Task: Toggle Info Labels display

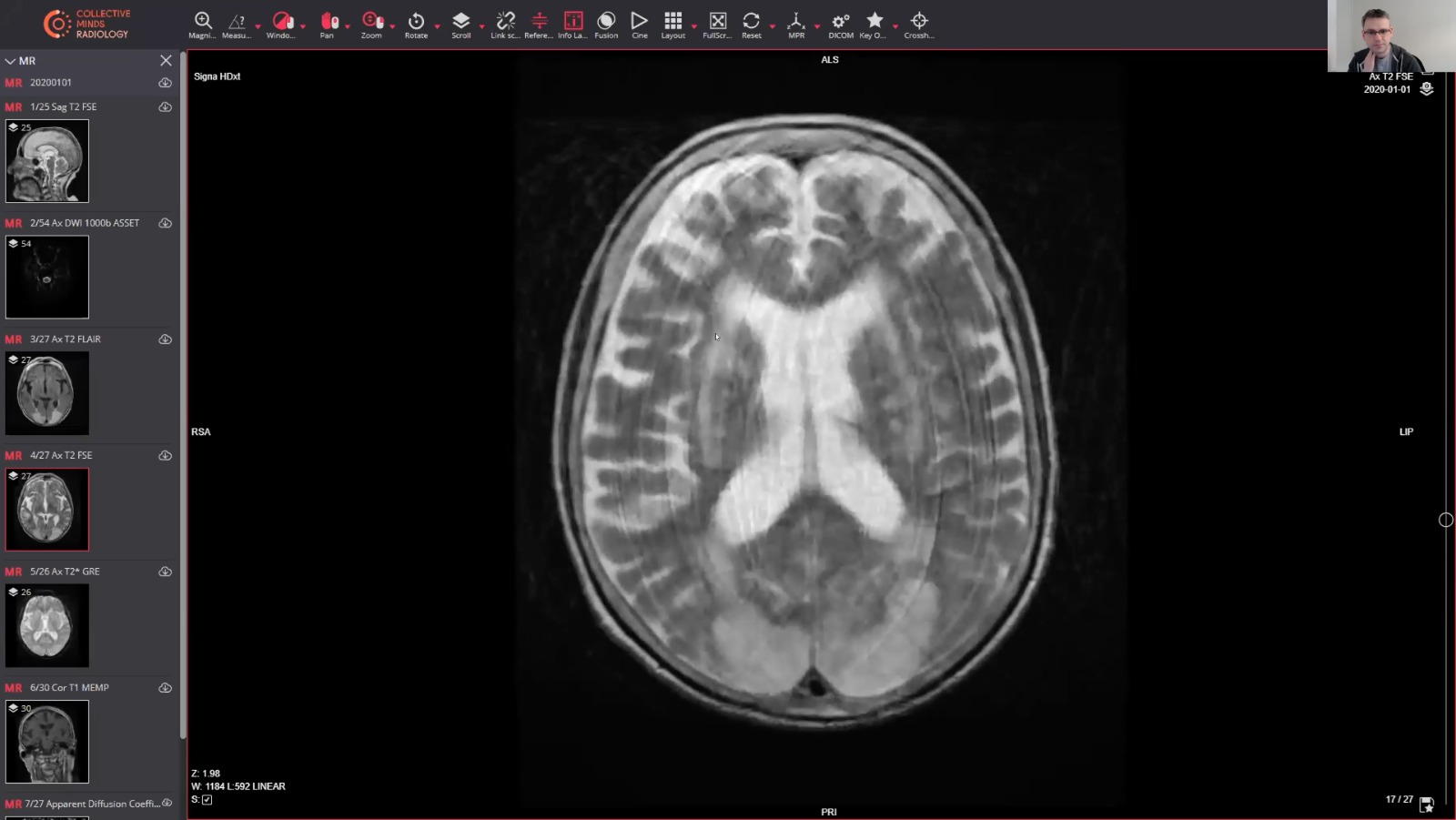Action: (x=572, y=22)
